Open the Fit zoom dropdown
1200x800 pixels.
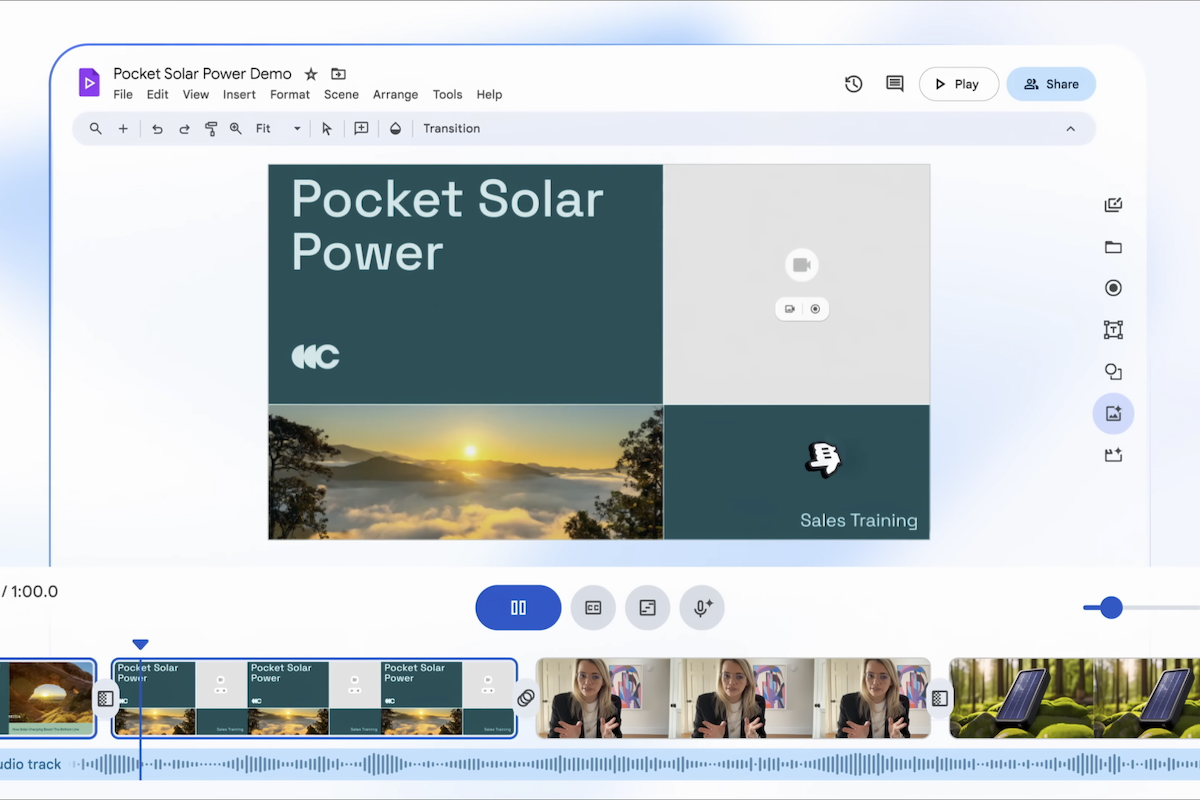click(279, 129)
